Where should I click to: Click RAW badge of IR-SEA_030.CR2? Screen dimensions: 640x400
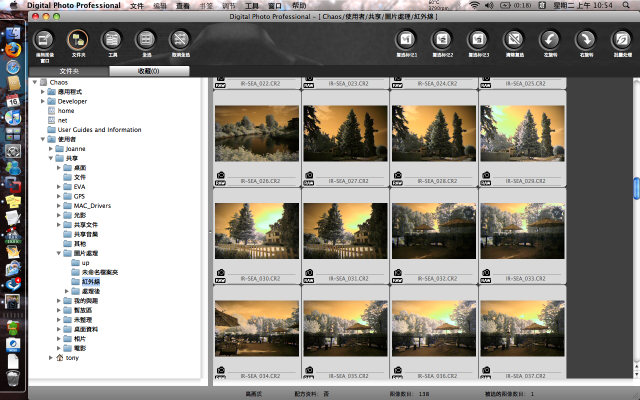pos(220,280)
